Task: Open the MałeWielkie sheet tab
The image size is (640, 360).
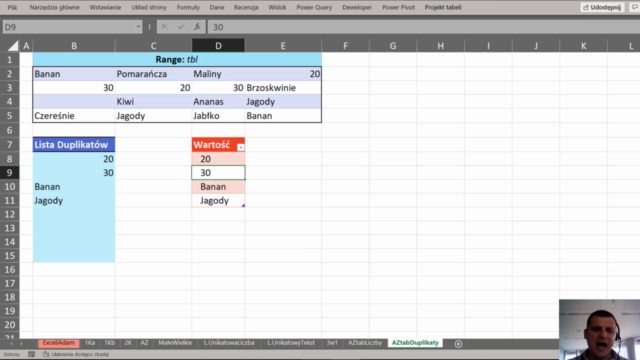Action: [x=175, y=343]
